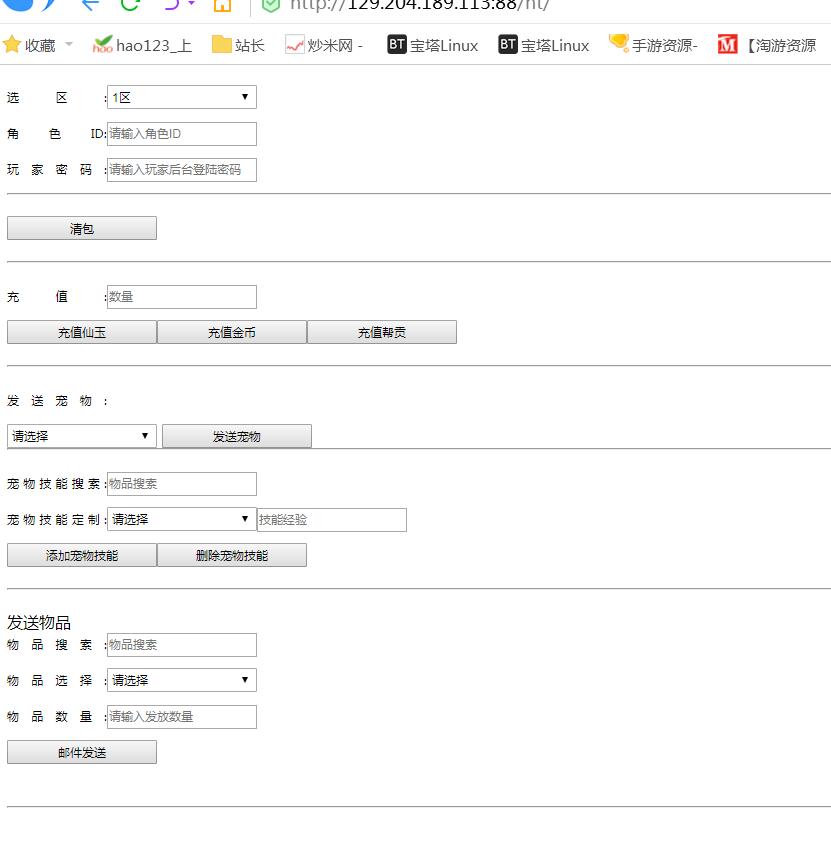The width and height of the screenshot is (831, 849).
Task: Open the hao123_上 bookmark
Action: coord(142,45)
